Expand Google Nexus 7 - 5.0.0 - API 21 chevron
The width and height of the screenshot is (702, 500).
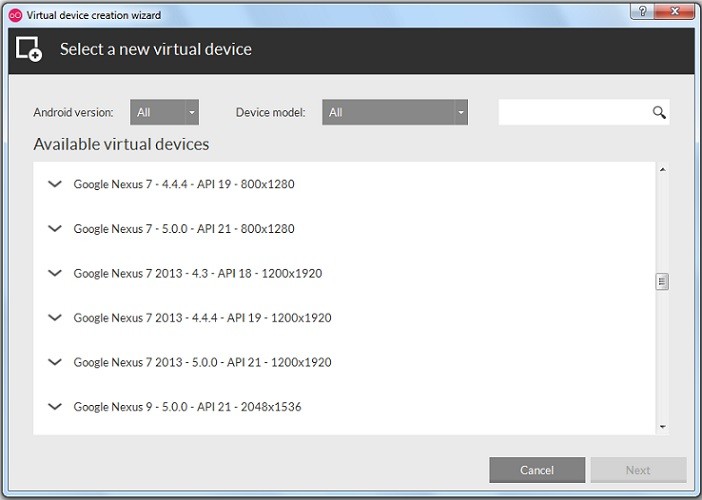click(55, 229)
